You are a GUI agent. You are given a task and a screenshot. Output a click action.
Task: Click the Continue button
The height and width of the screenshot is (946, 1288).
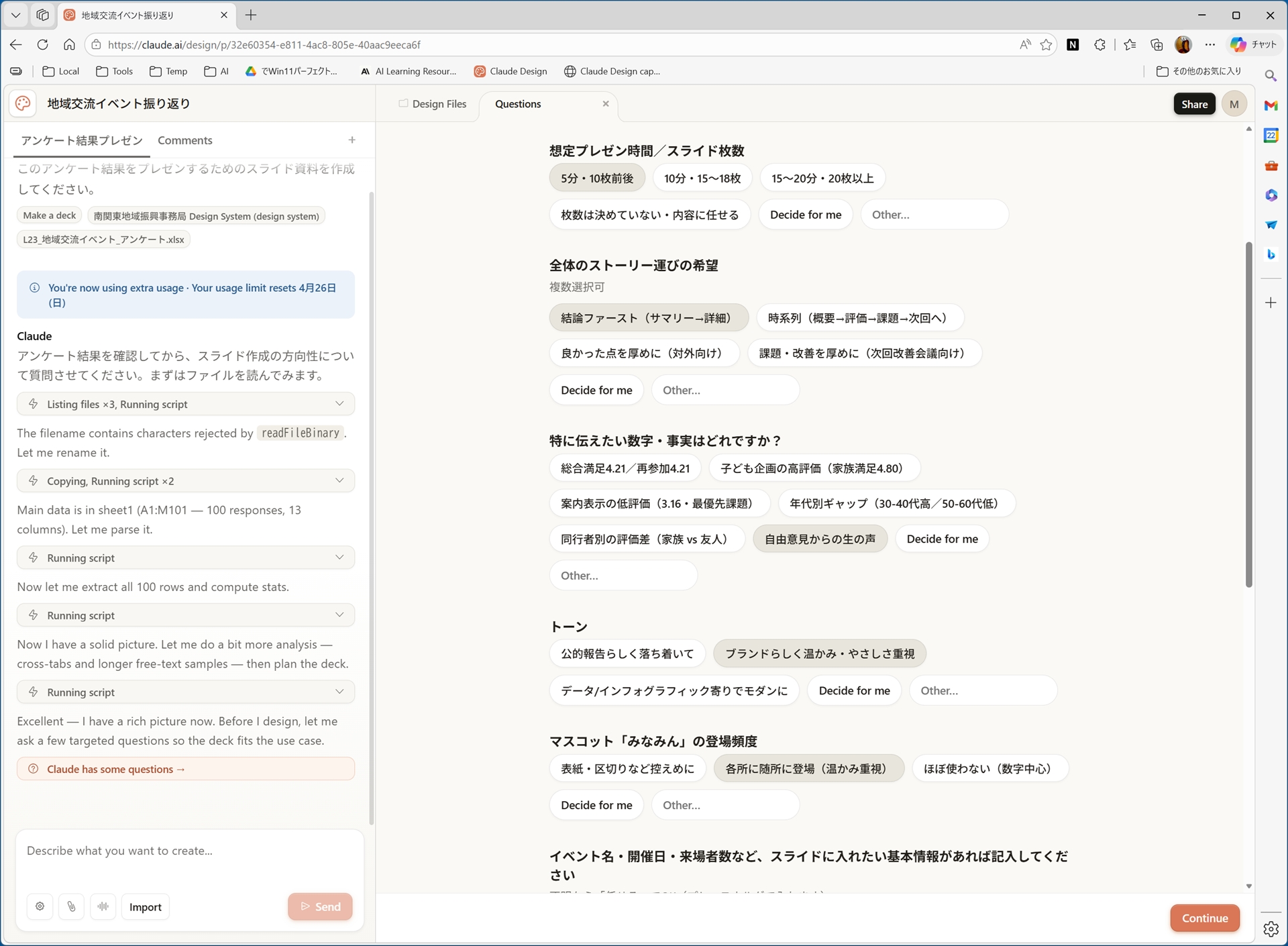pos(1205,918)
